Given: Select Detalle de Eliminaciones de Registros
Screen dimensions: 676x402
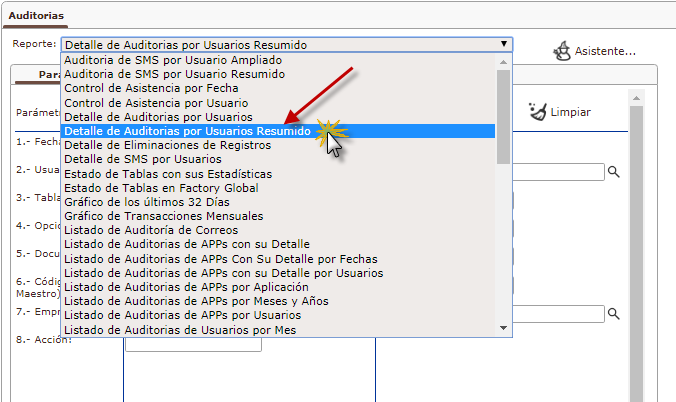Looking at the screenshot, I should (x=167, y=145).
